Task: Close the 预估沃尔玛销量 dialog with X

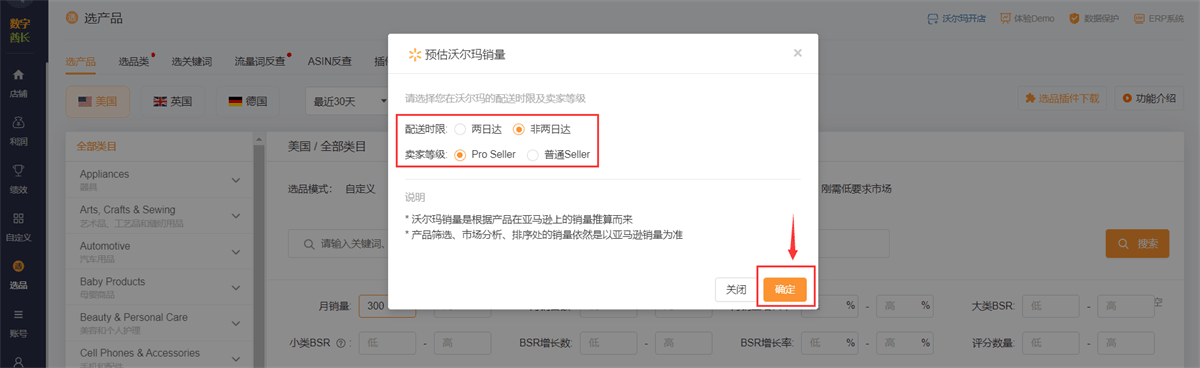Action: 797,53
